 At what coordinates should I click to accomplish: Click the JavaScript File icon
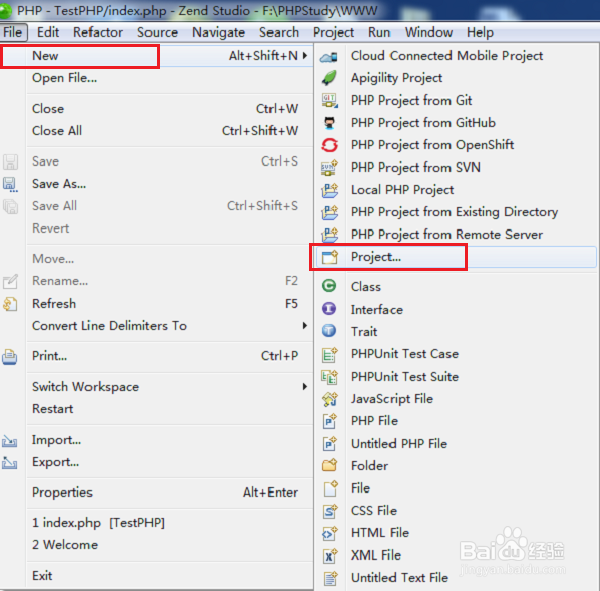[x=329, y=399]
